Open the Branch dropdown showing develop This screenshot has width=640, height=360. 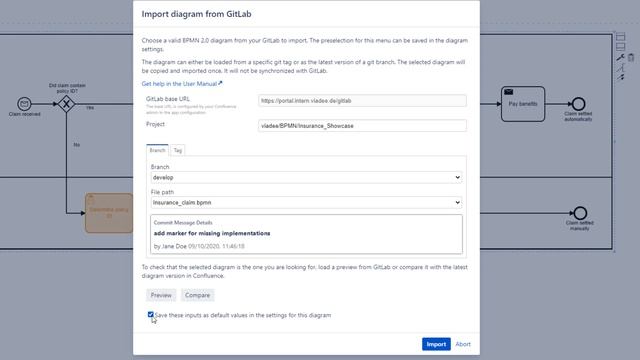[x=306, y=177]
